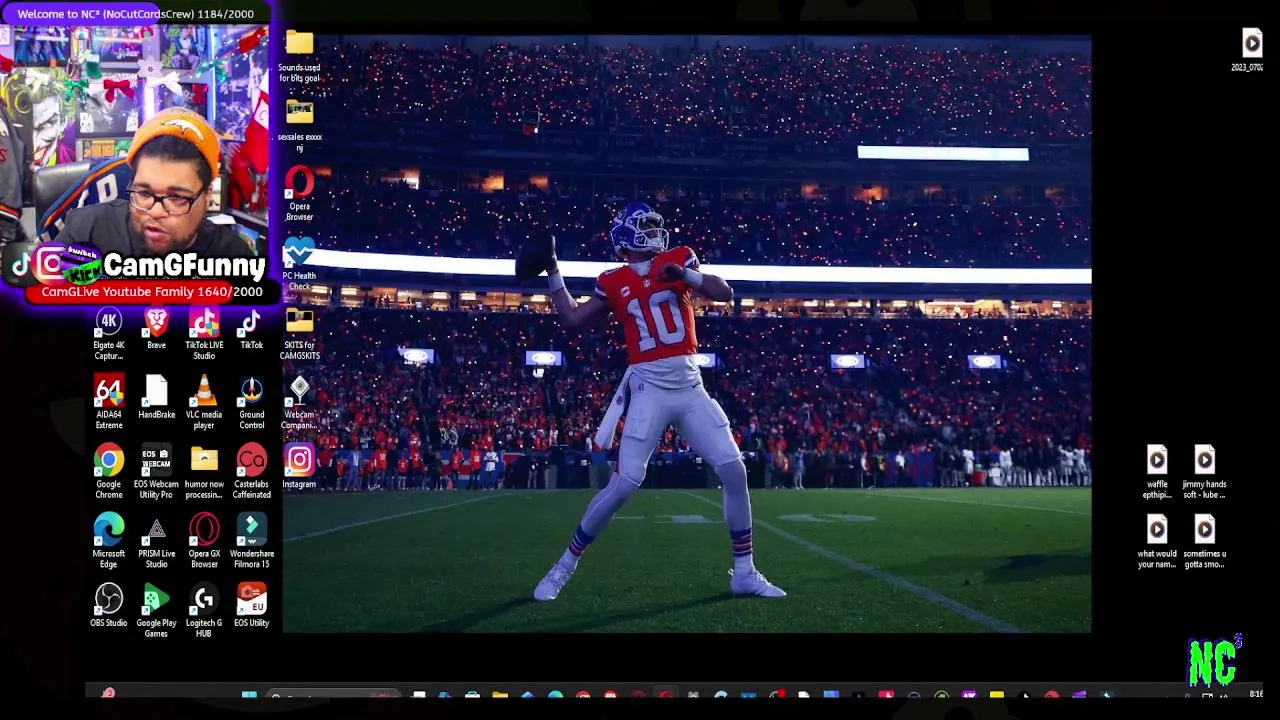Screen dimensions: 1280x720
Task: Launch the Brave browser shortcut
Action: tap(156, 329)
